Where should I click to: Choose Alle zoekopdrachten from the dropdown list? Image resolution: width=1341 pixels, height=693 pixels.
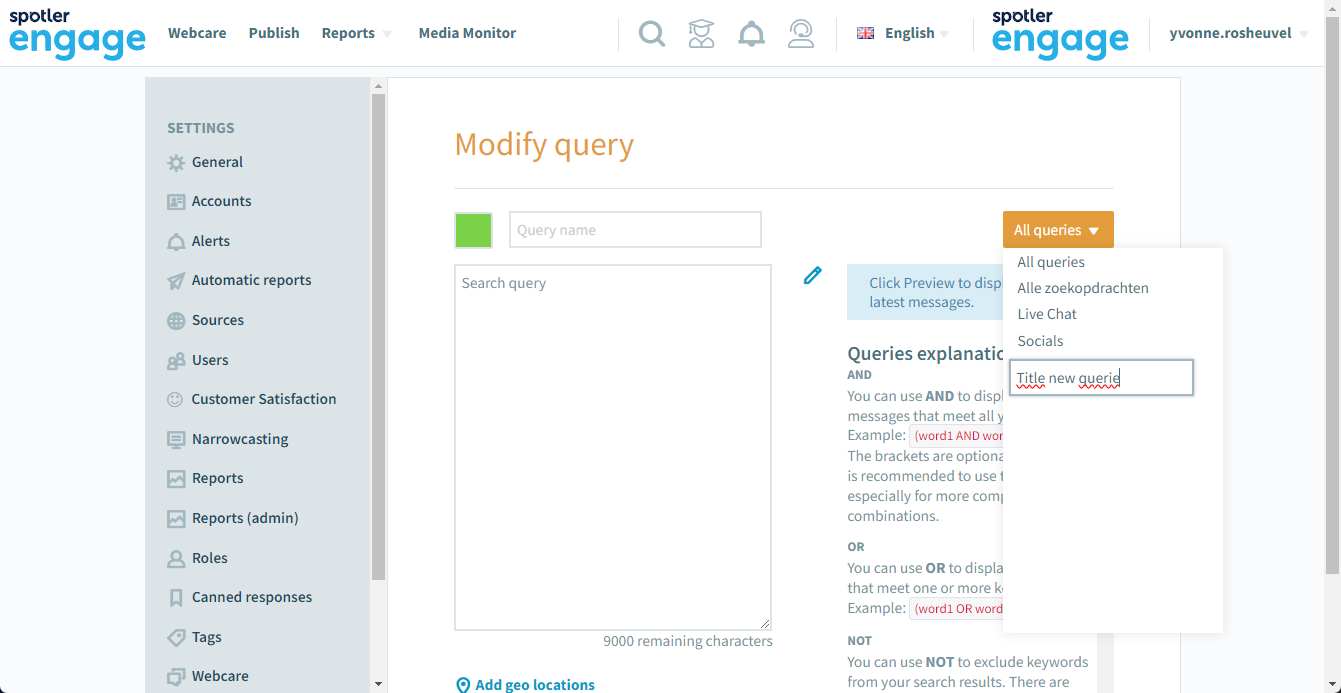[1083, 288]
